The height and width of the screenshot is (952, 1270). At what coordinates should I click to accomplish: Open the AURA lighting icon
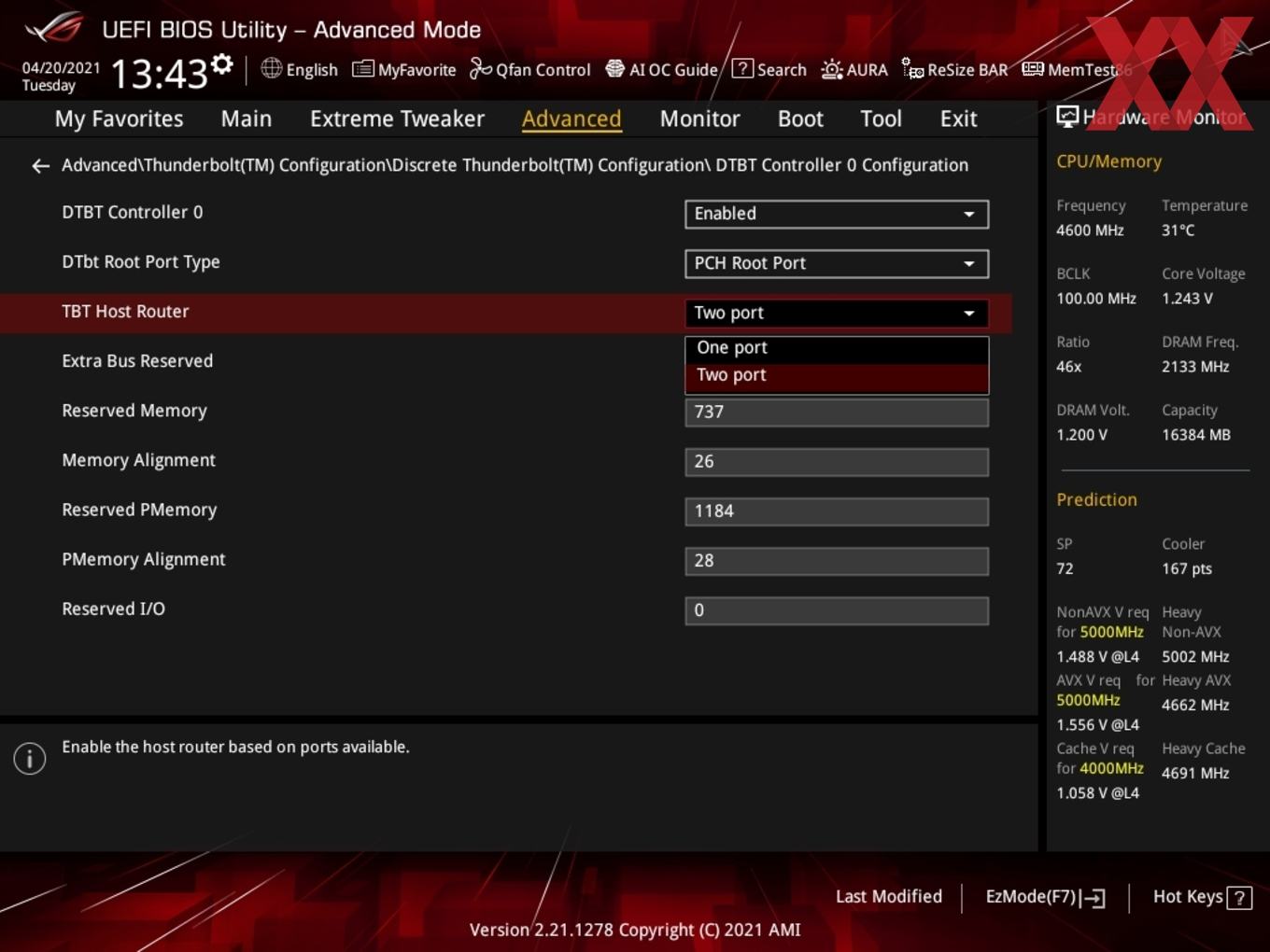pyautogui.click(x=831, y=69)
